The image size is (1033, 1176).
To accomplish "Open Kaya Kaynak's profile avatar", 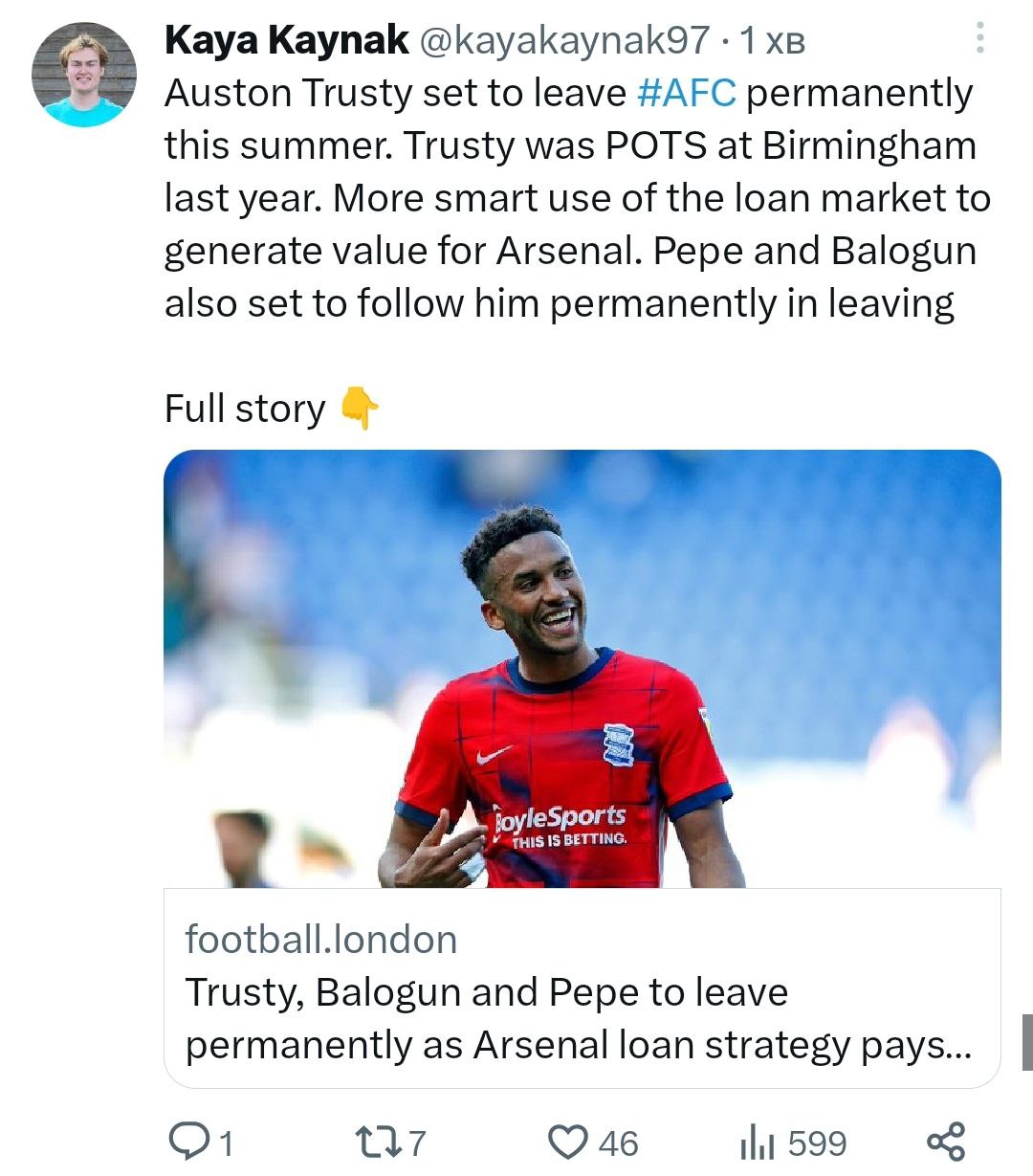I will tap(84, 75).
